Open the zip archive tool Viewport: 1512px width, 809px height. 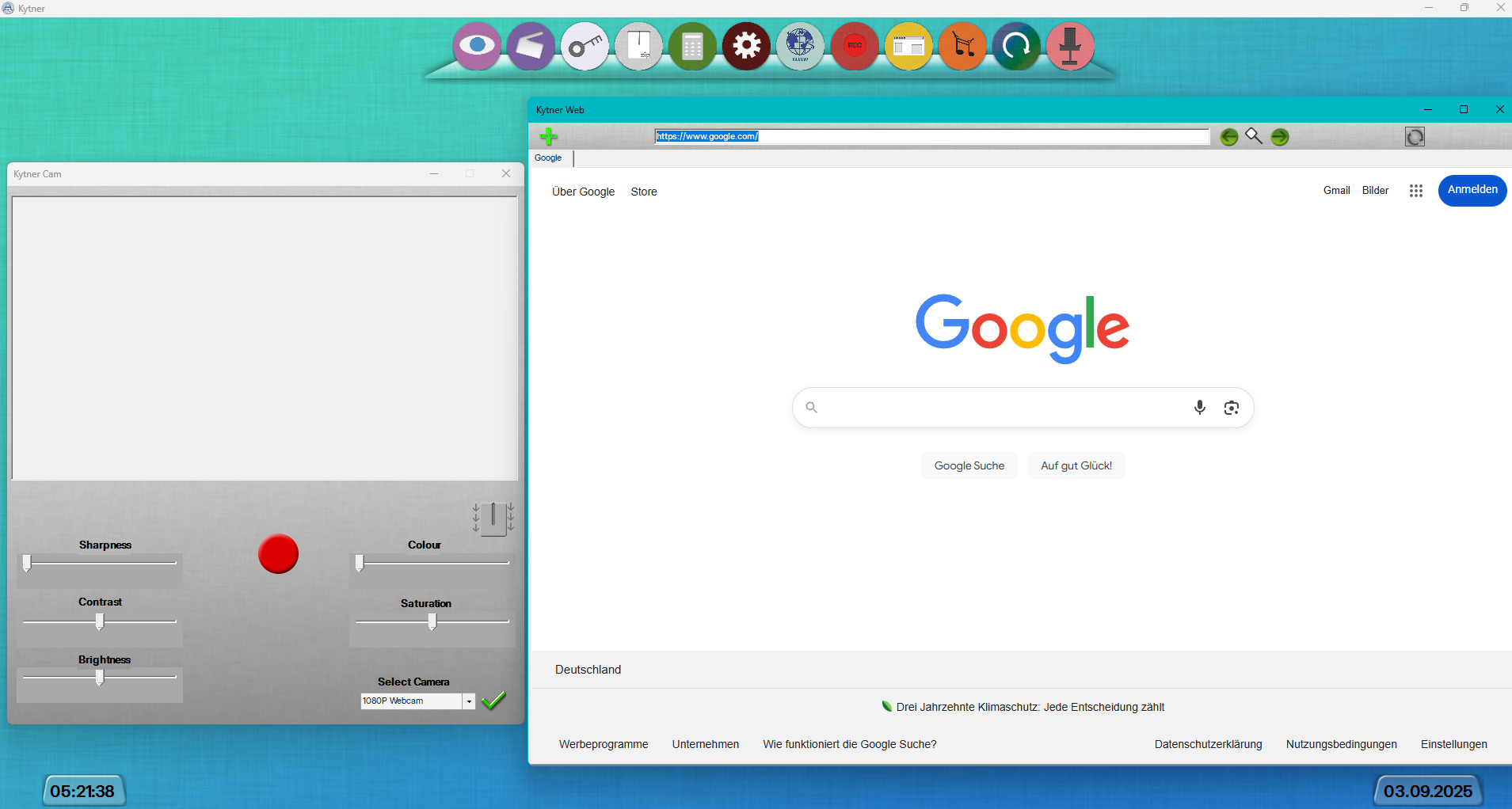[x=638, y=46]
